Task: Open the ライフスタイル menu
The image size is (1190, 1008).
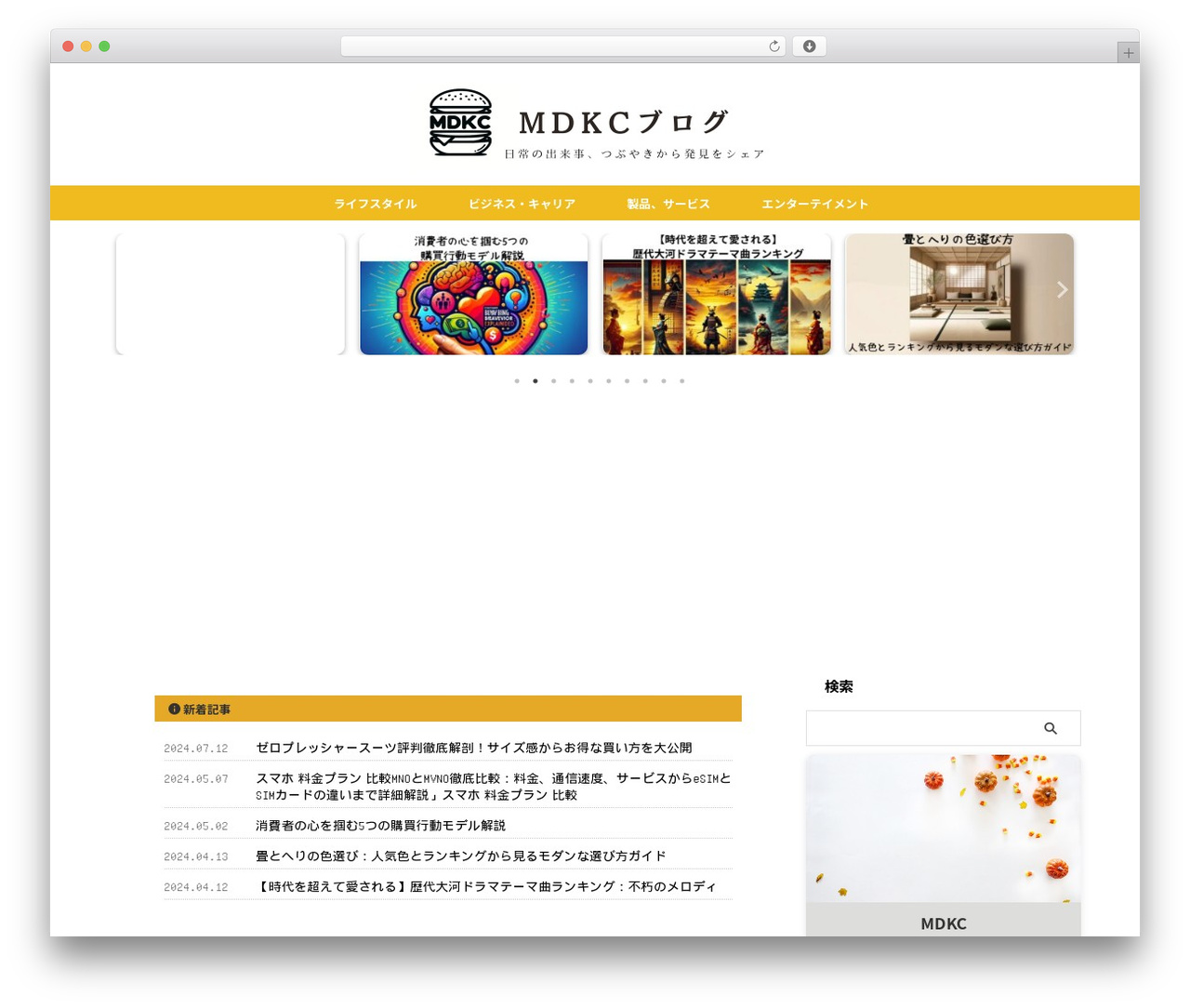Action: pyautogui.click(x=376, y=204)
